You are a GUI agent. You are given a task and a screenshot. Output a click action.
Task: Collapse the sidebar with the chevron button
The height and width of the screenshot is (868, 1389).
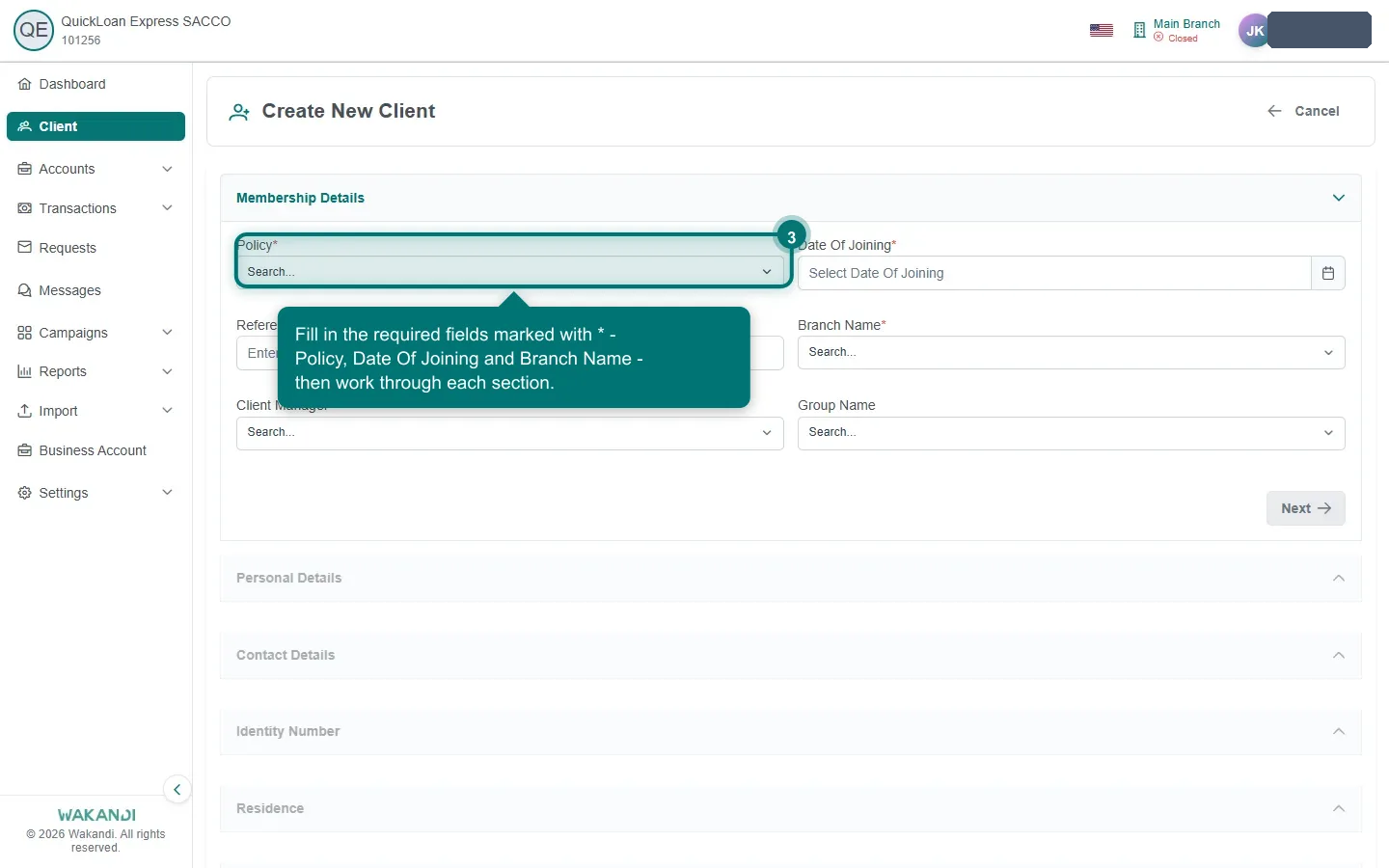point(177,790)
